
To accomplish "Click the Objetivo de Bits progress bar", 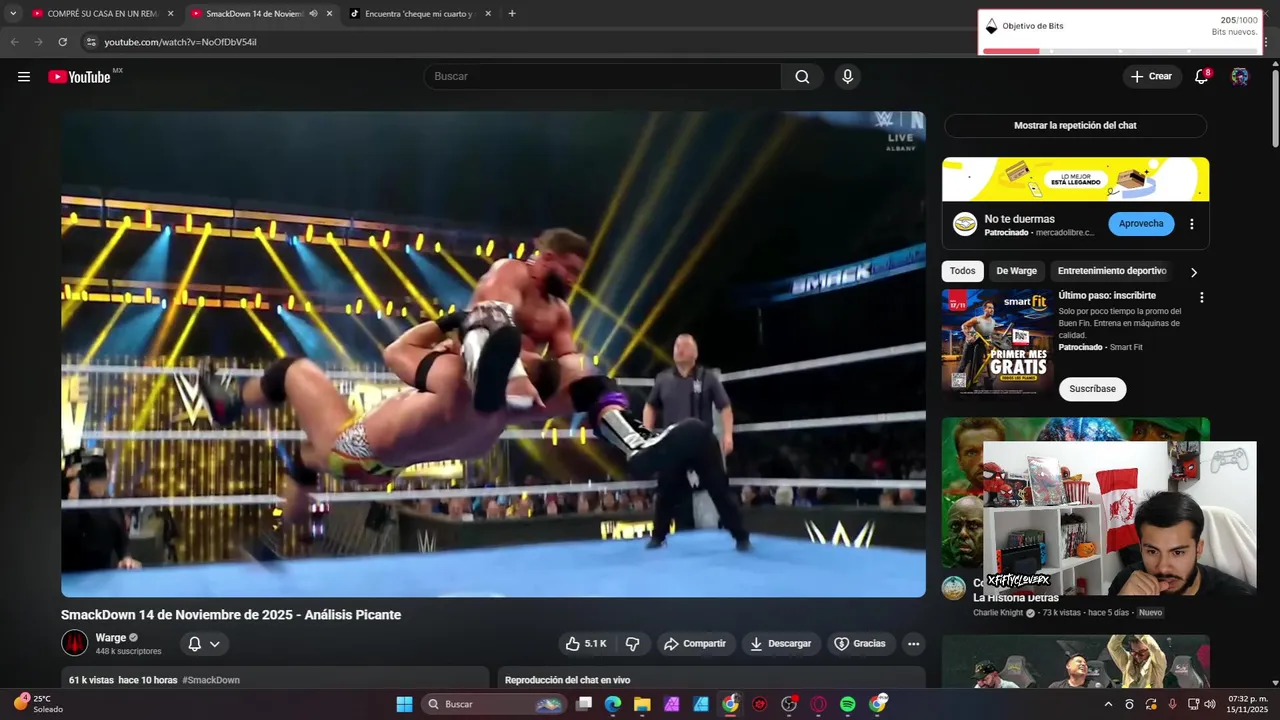I will (1120, 50).
